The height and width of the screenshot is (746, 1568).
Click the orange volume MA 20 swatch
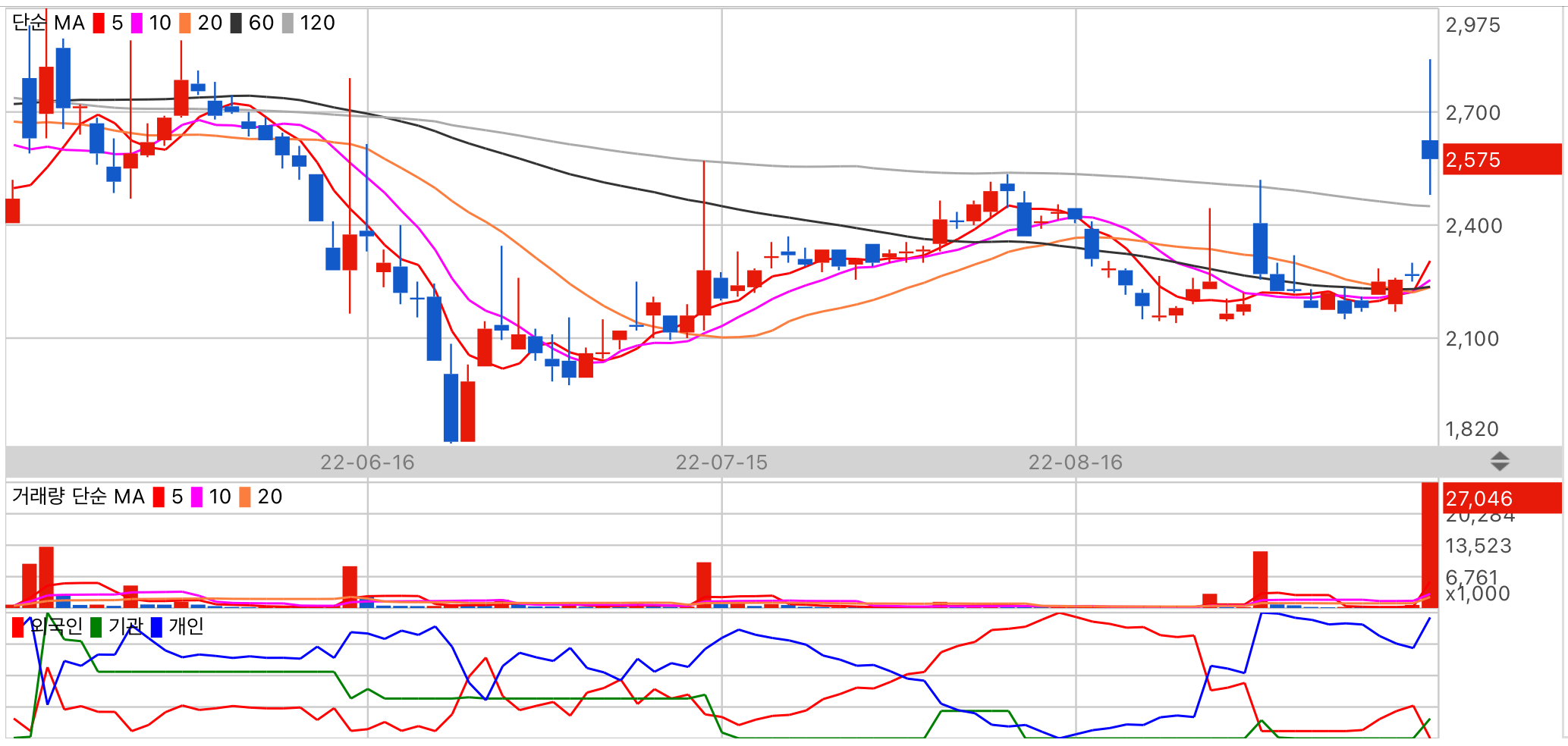245,497
